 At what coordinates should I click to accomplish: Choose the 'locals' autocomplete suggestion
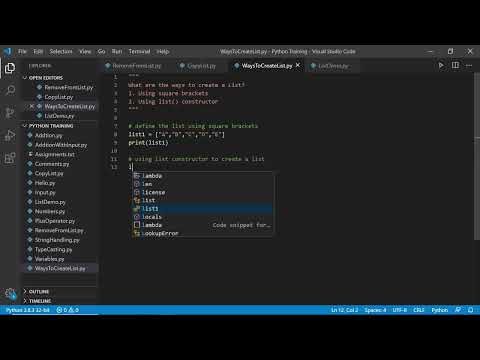pos(202,217)
